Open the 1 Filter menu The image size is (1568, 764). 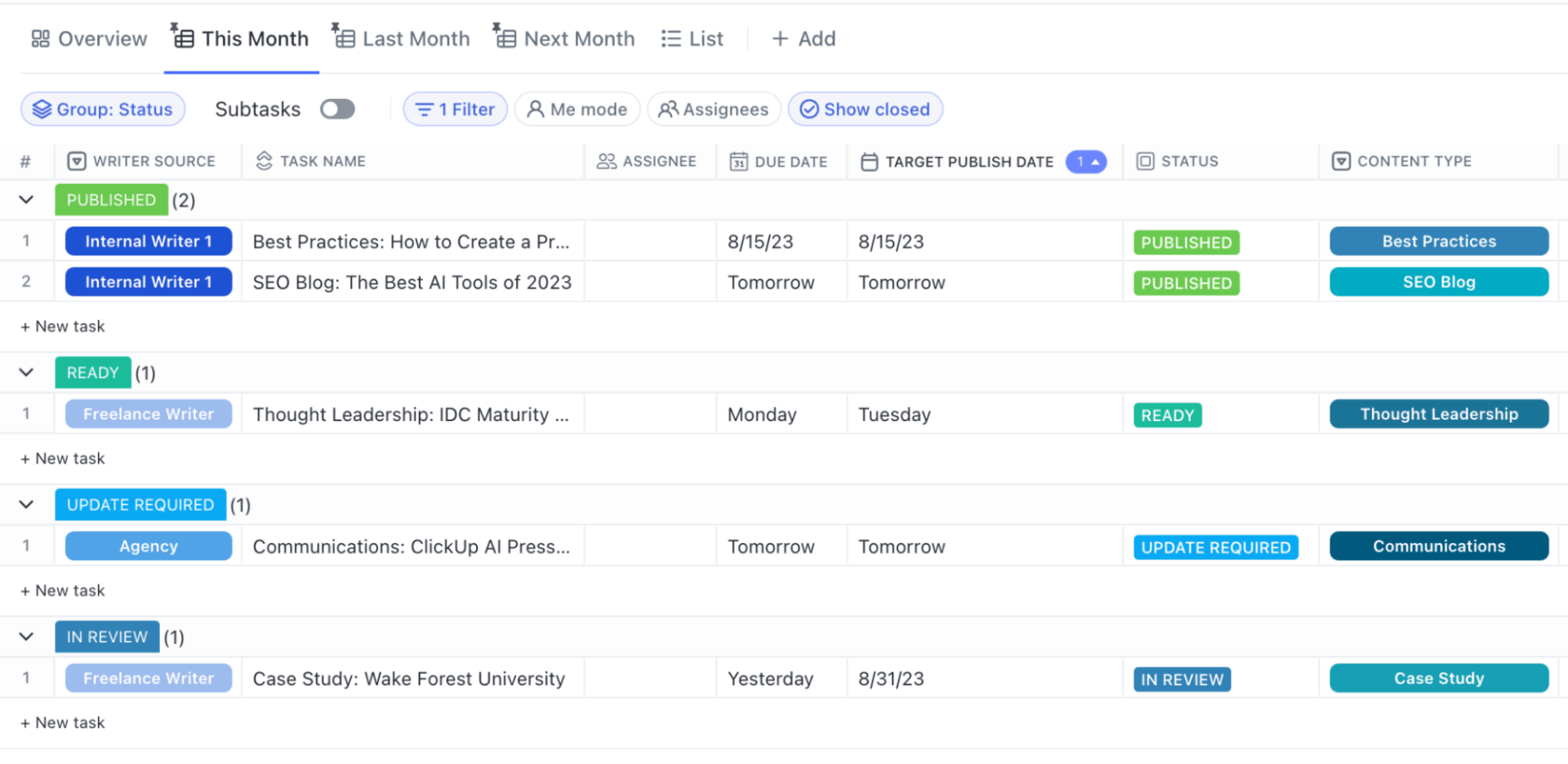[456, 109]
